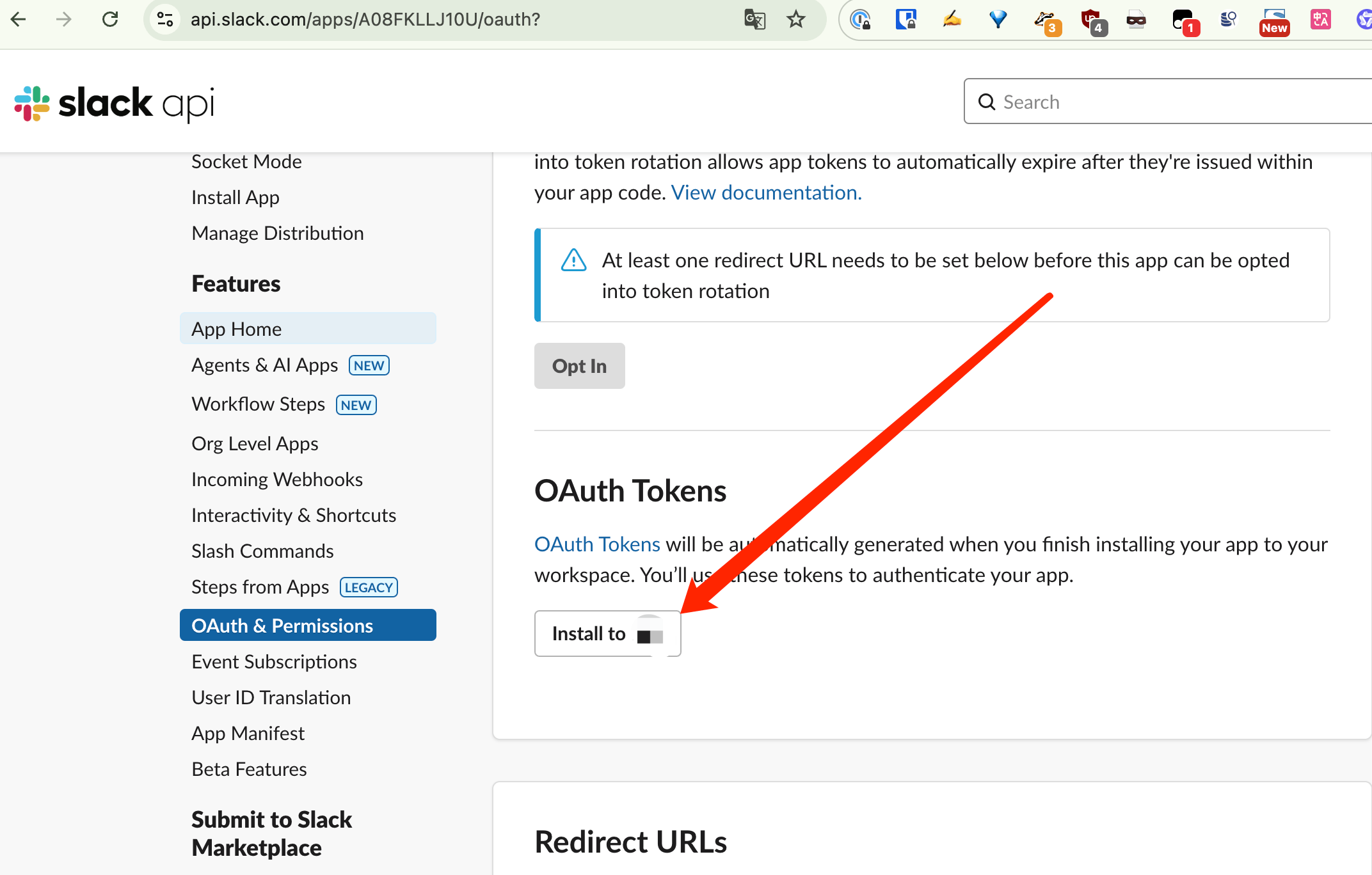Open site information icon in address bar
The height and width of the screenshot is (875, 1372).
pyautogui.click(x=165, y=19)
